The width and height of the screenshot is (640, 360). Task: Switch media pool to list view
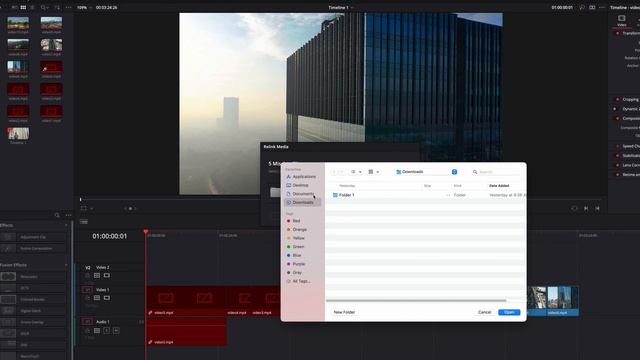(32, 7)
